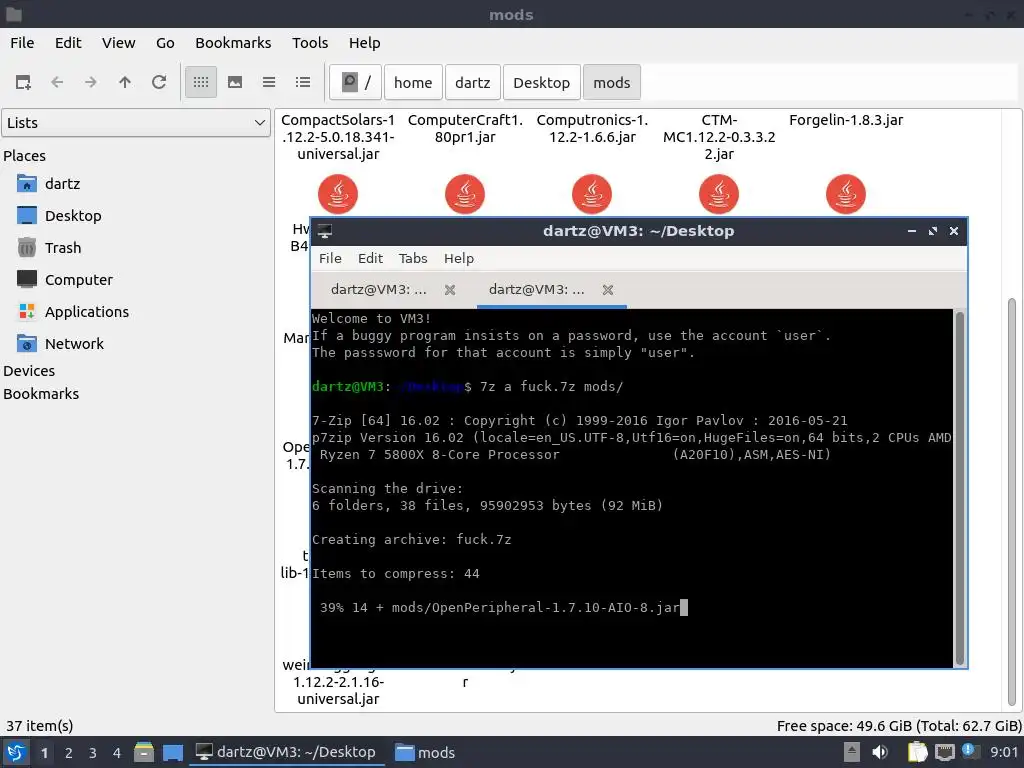Click the file manager launcher in taskbar
This screenshot has height=768, width=1024.
(x=144, y=753)
